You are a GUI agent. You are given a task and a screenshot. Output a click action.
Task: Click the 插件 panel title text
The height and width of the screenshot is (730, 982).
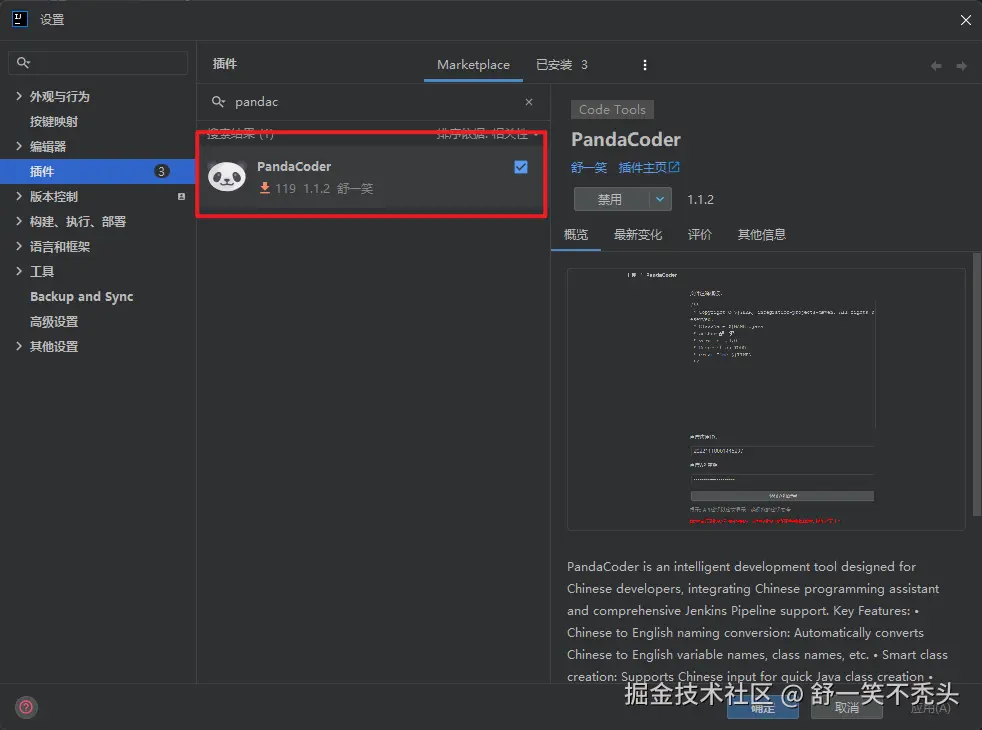click(x=225, y=63)
